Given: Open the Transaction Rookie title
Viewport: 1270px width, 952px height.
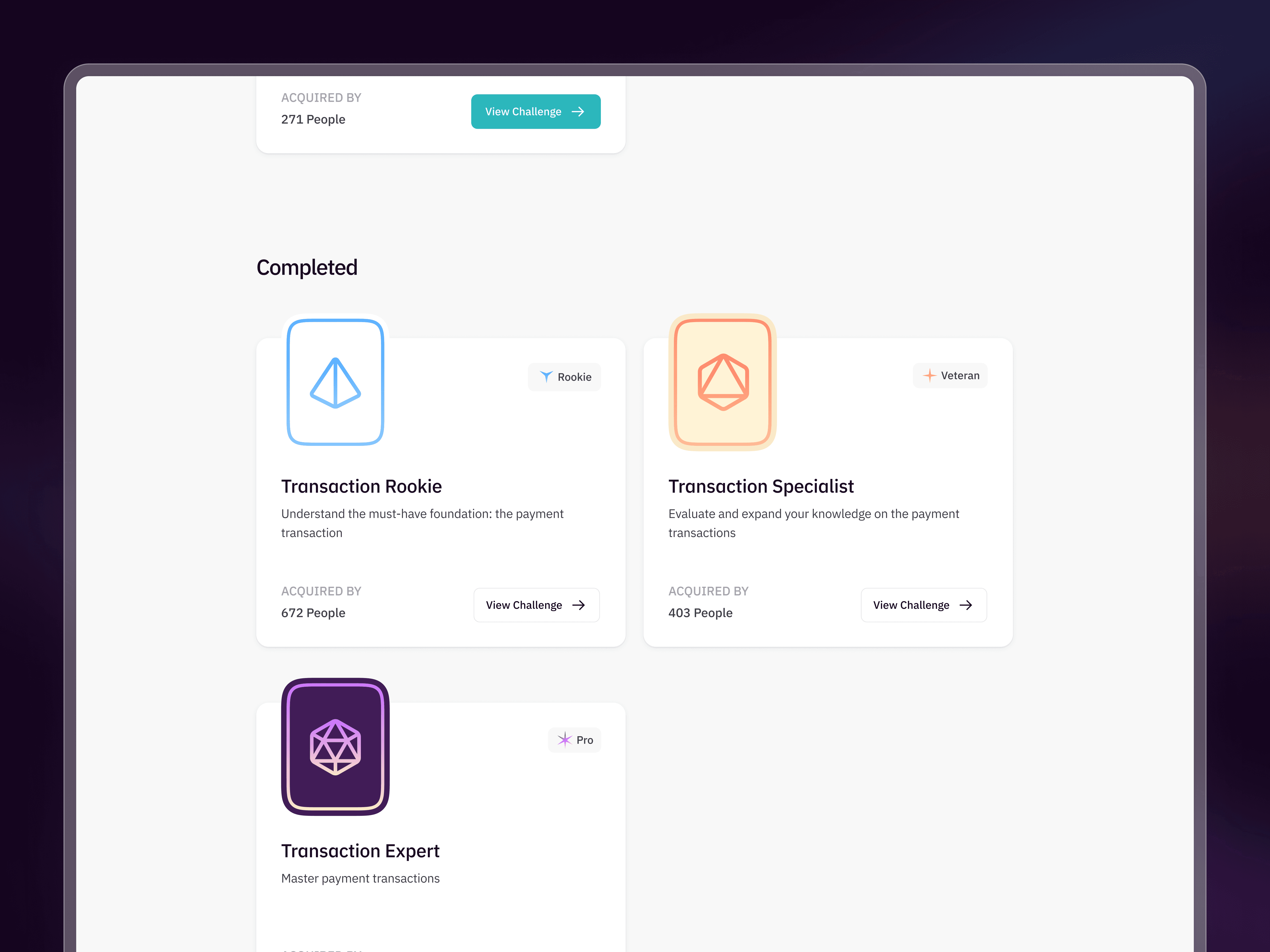Looking at the screenshot, I should click(x=361, y=486).
